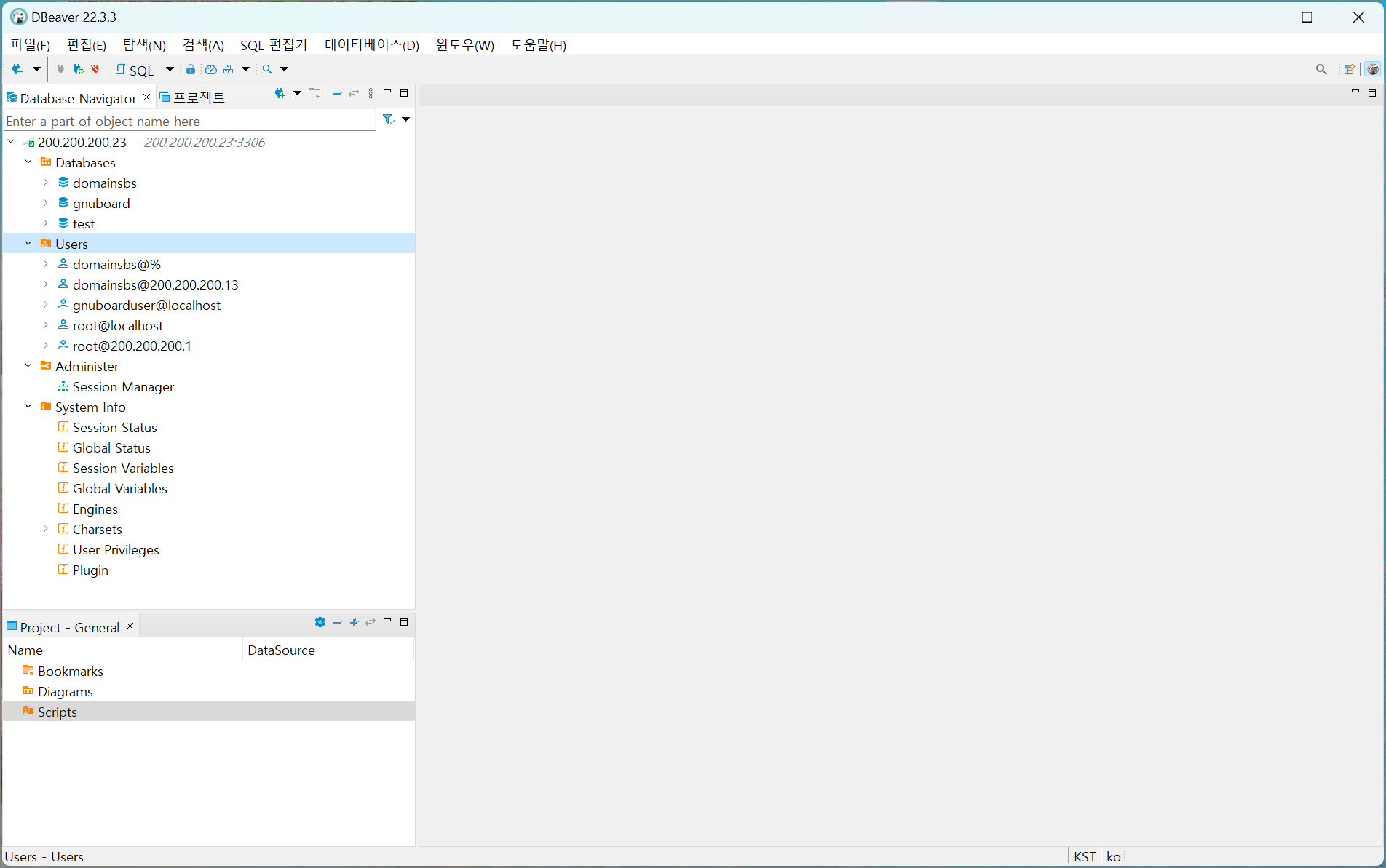Click the New Database Connection toolbar icon

point(17,69)
